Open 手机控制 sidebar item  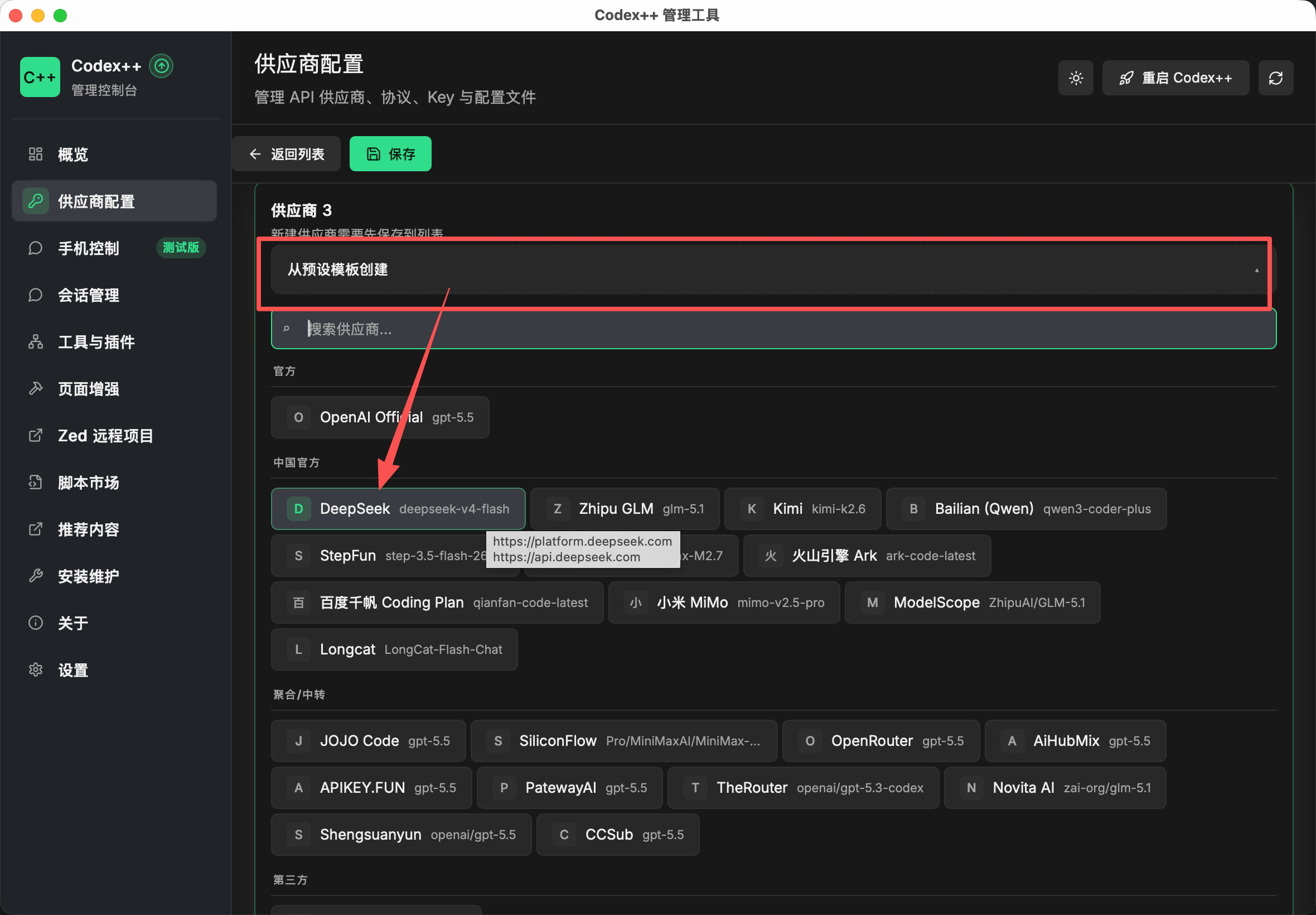pyautogui.click(x=114, y=248)
